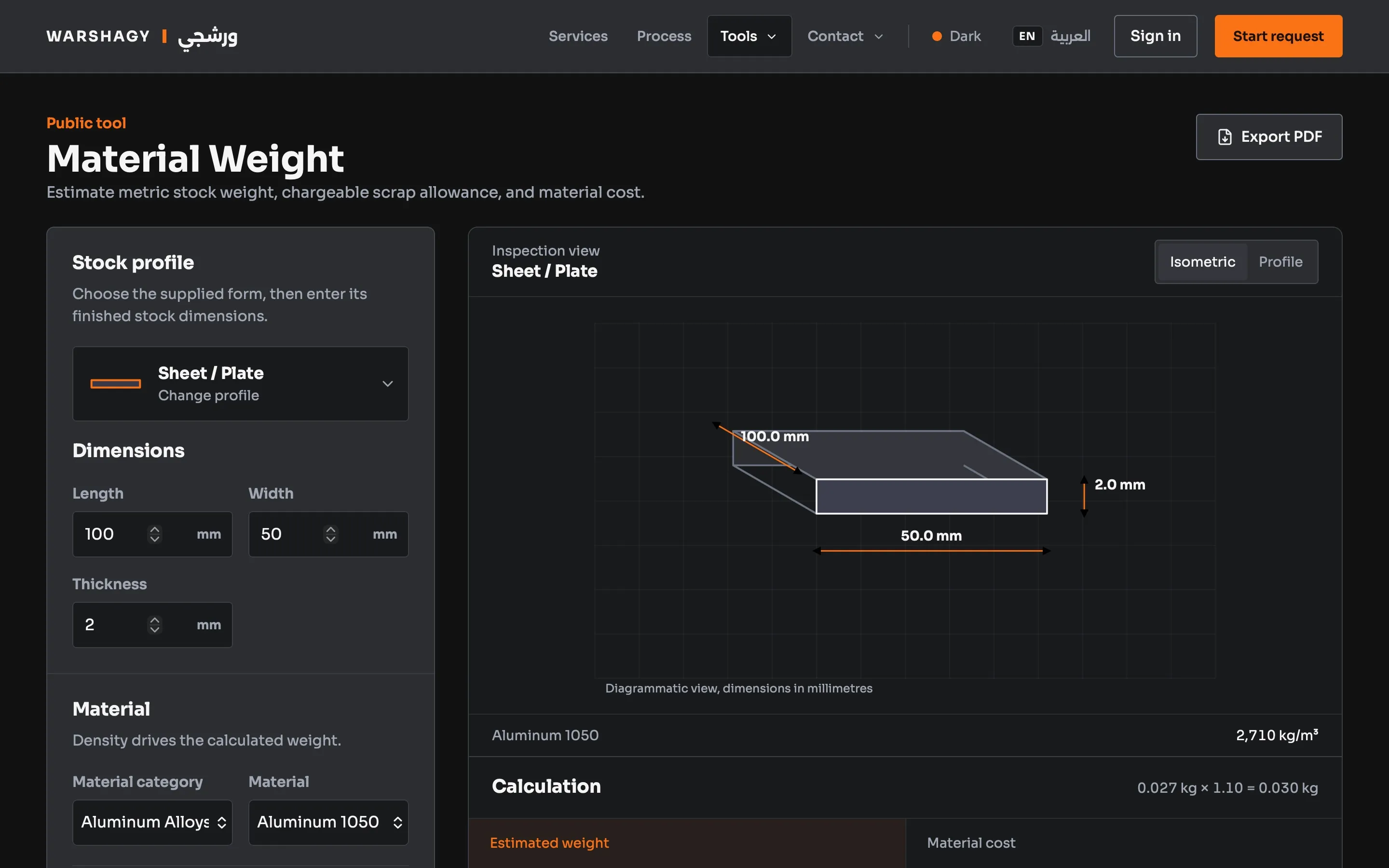
Task: Select EN language
Action: tap(1027, 36)
